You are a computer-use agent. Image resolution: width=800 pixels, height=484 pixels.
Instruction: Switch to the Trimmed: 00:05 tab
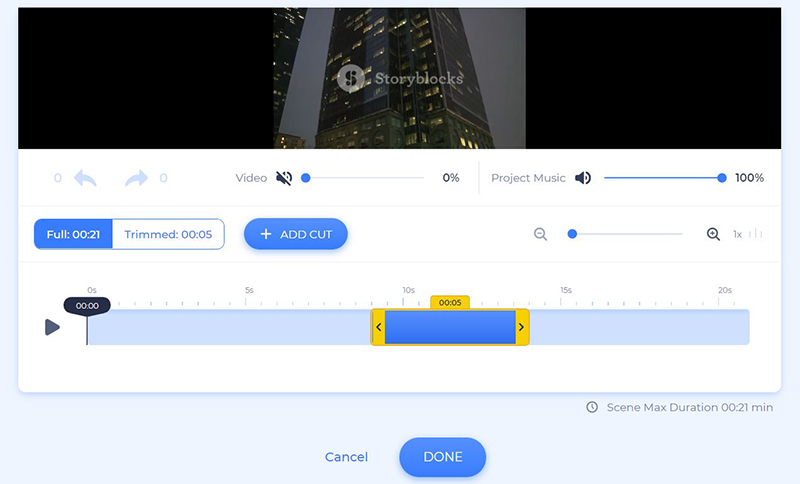point(168,234)
